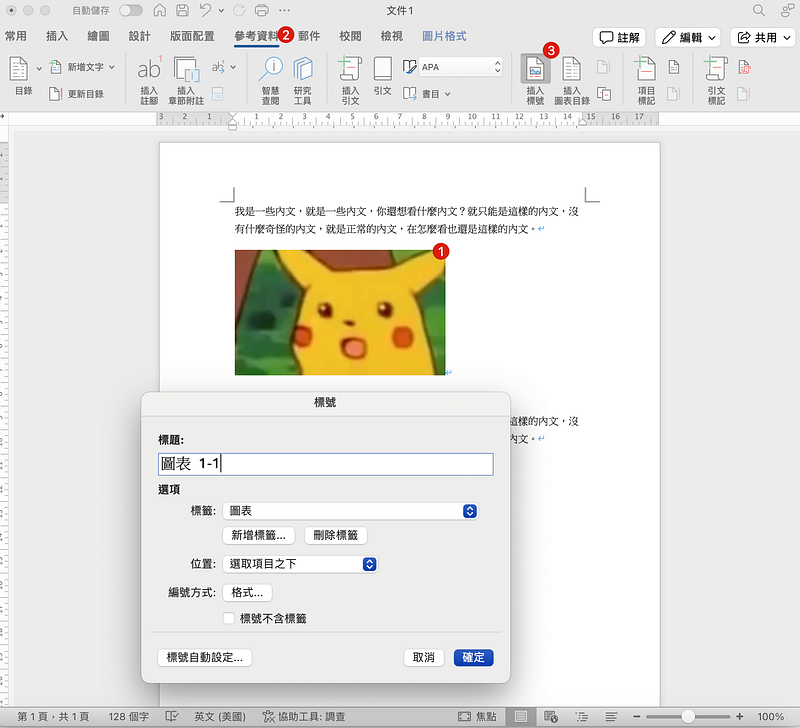
Task: Click the home icon in title bar
Action: tap(160, 10)
